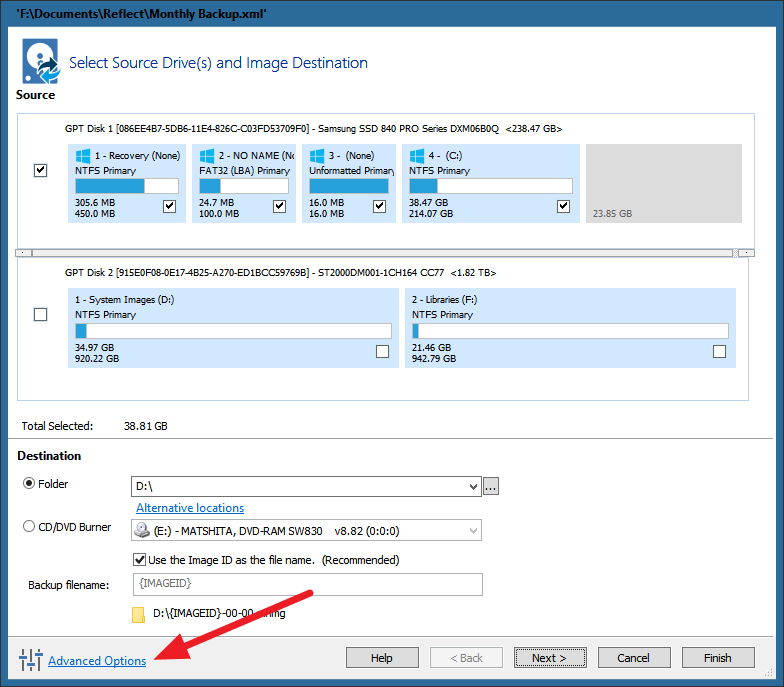The height and width of the screenshot is (687, 784).
Task: Click Windows logo on Recovery partition
Action: [83, 156]
